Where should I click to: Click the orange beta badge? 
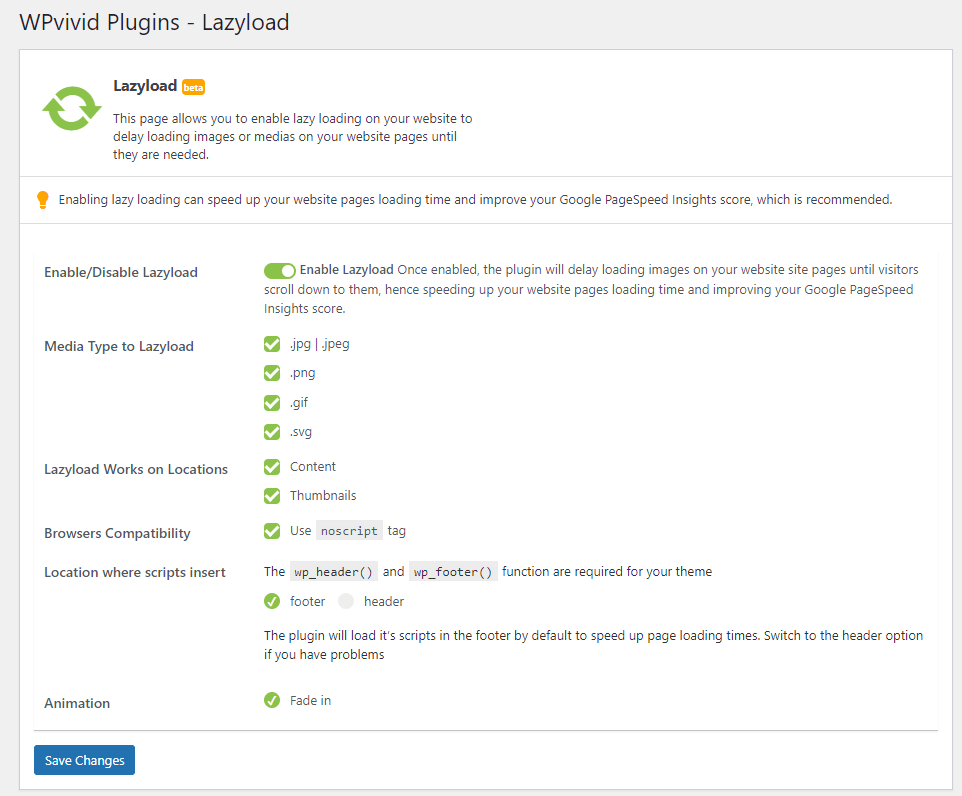point(194,87)
